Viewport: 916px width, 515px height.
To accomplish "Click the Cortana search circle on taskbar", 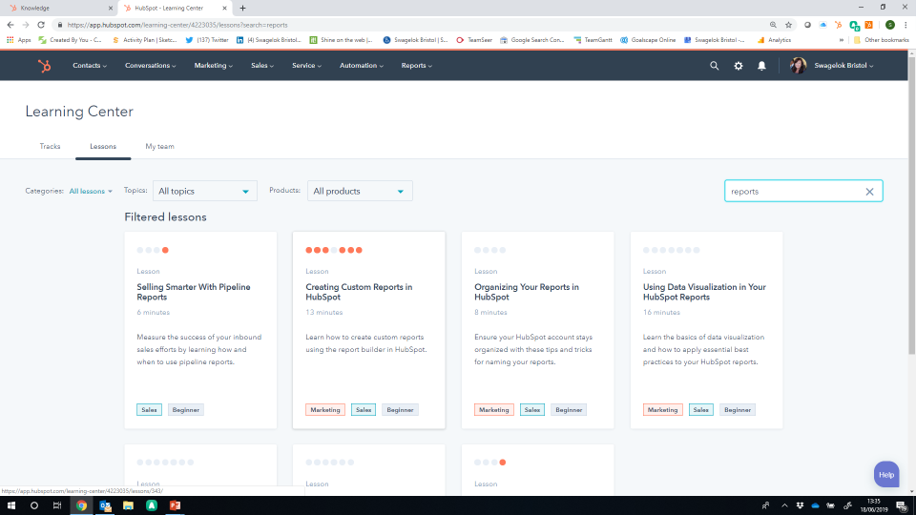I will (x=34, y=506).
